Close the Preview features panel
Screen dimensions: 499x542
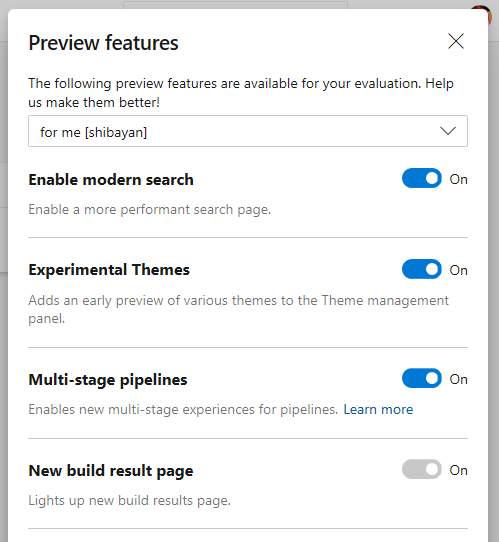click(456, 41)
